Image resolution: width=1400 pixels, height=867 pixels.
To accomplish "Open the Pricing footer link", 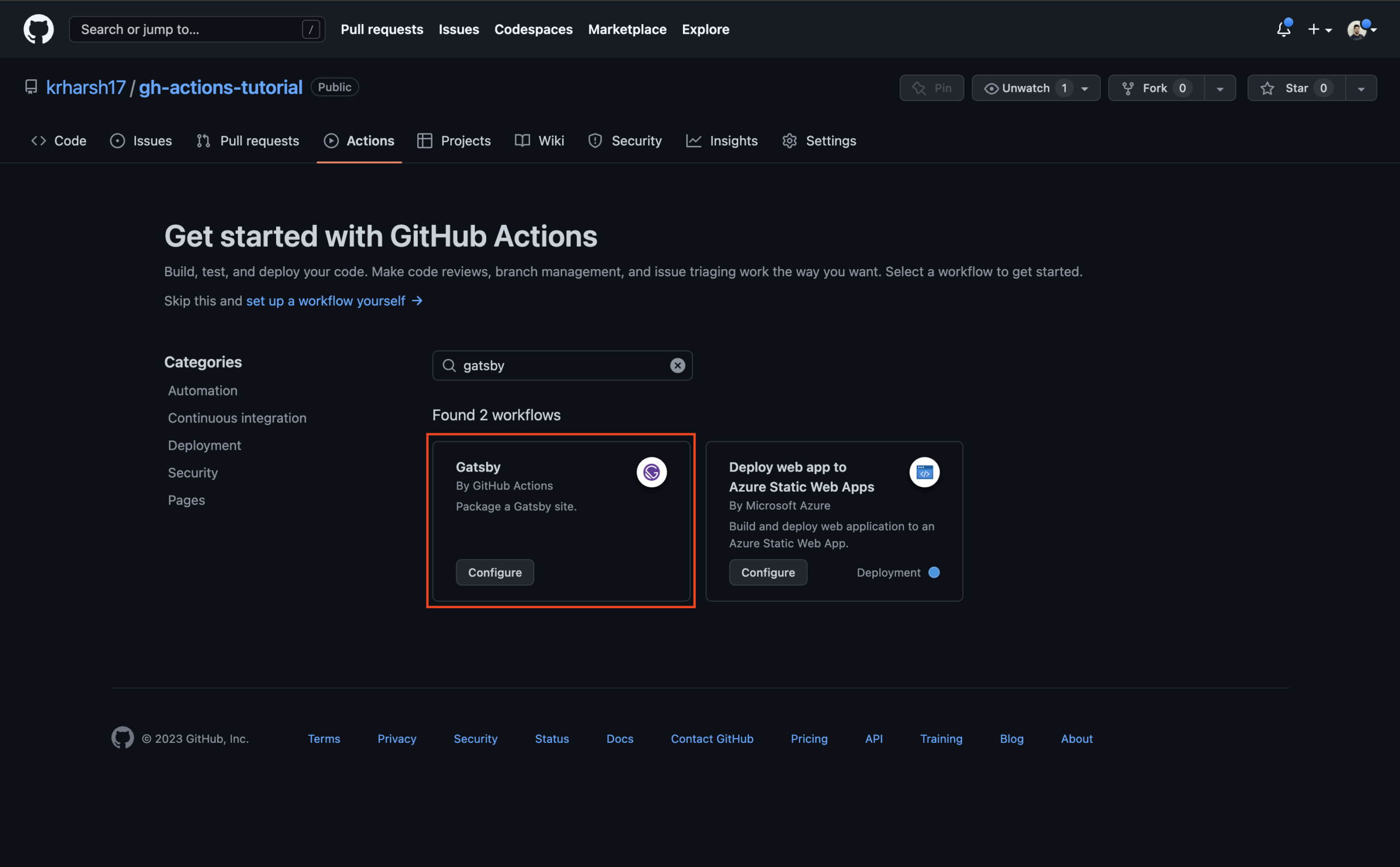I will point(809,738).
